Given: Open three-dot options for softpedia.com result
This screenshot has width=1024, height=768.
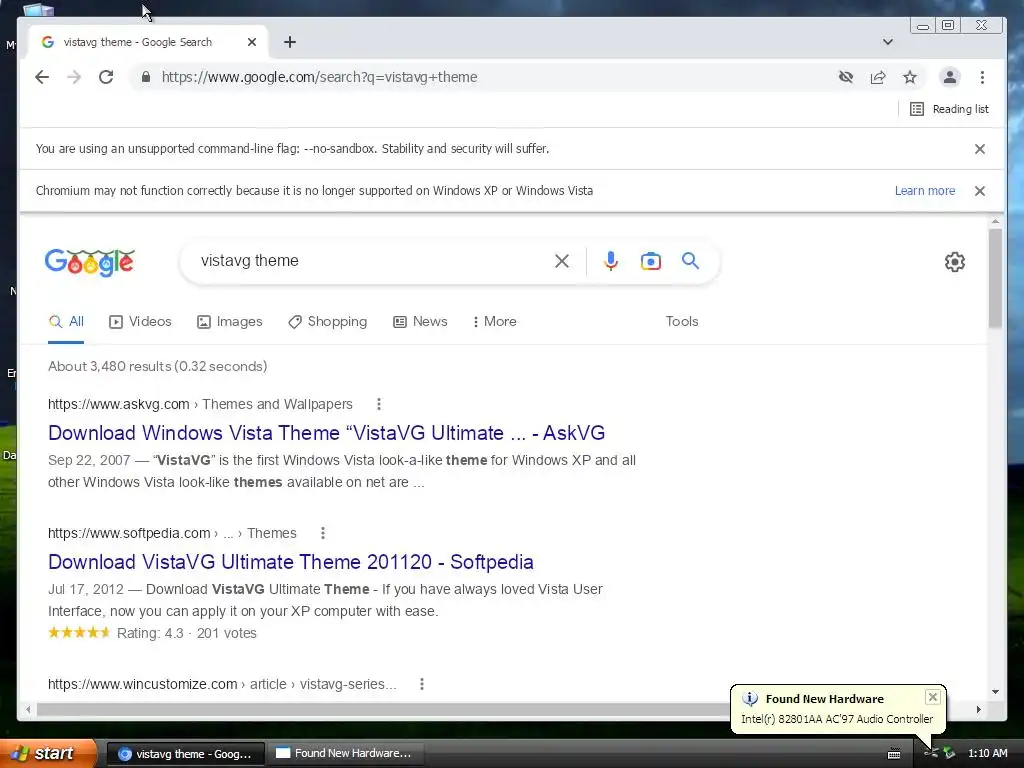Looking at the screenshot, I should pos(323,534).
